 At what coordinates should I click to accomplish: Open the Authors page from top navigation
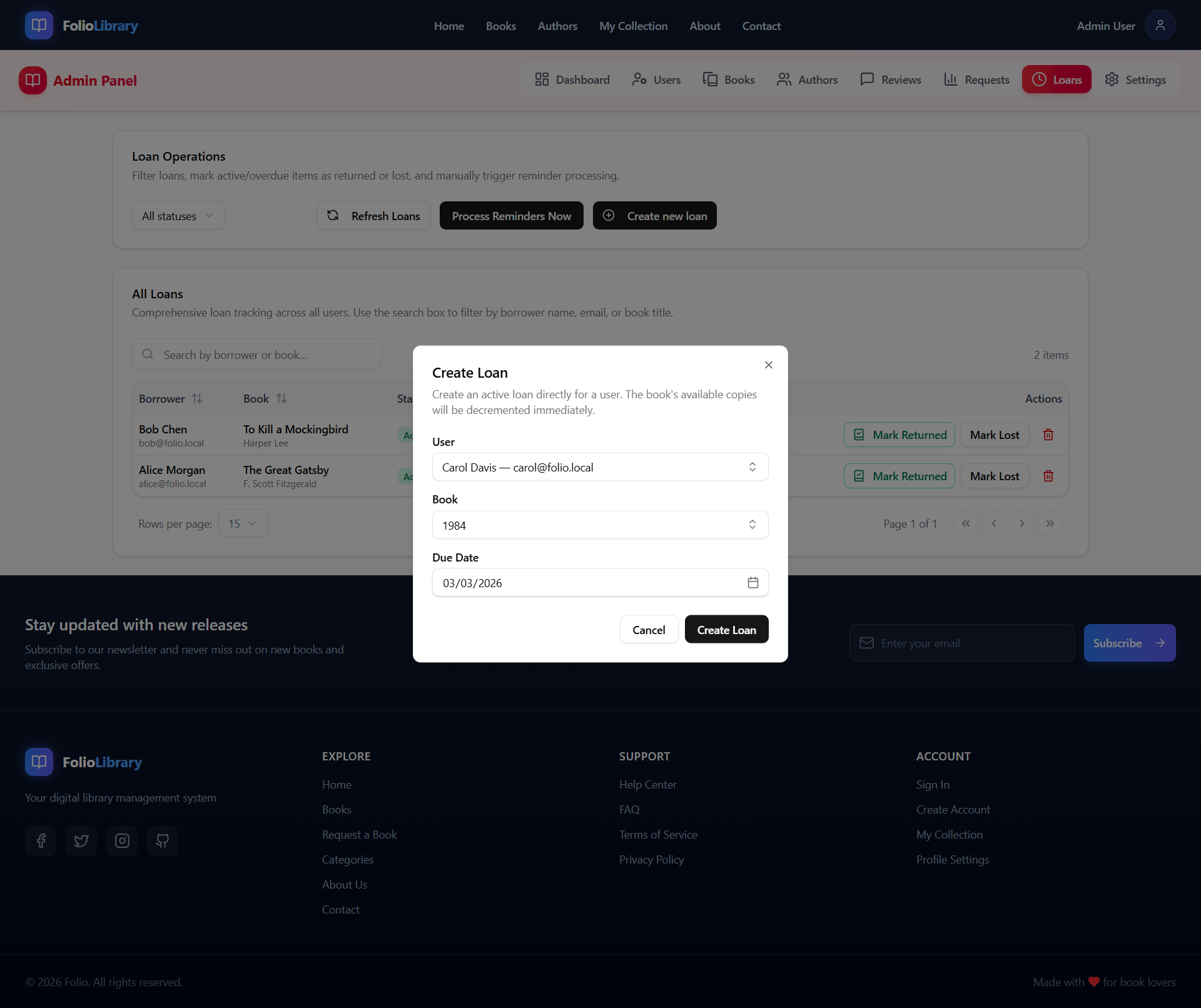(x=557, y=26)
